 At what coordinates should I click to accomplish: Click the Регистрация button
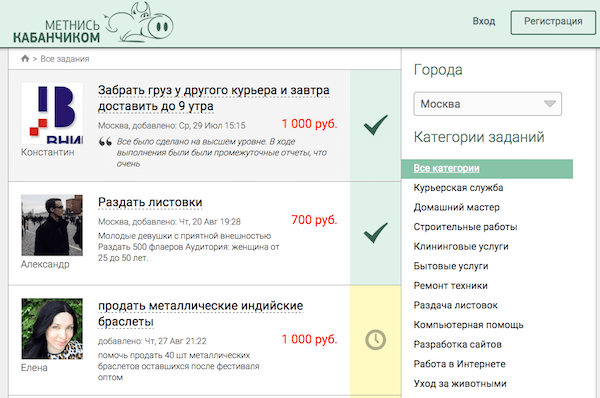pyautogui.click(x=553, y=23)
